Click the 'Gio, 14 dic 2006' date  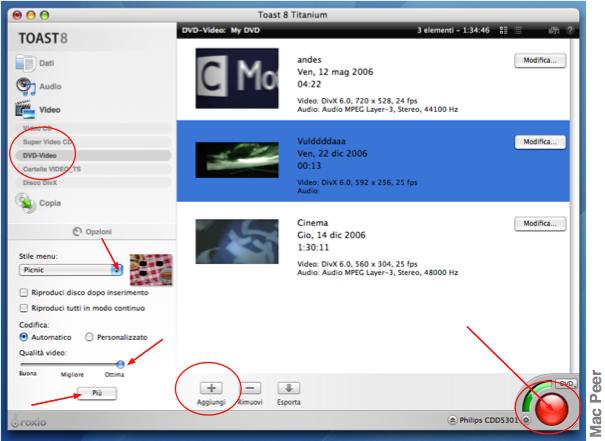331,235
